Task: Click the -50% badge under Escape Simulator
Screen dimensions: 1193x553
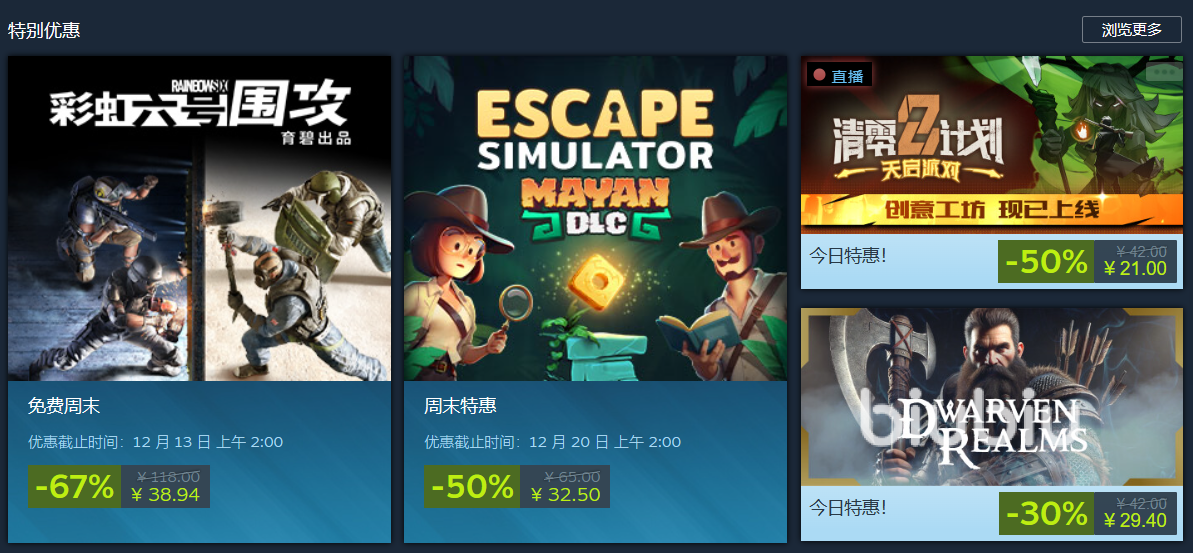Action: tap(472, 487)
